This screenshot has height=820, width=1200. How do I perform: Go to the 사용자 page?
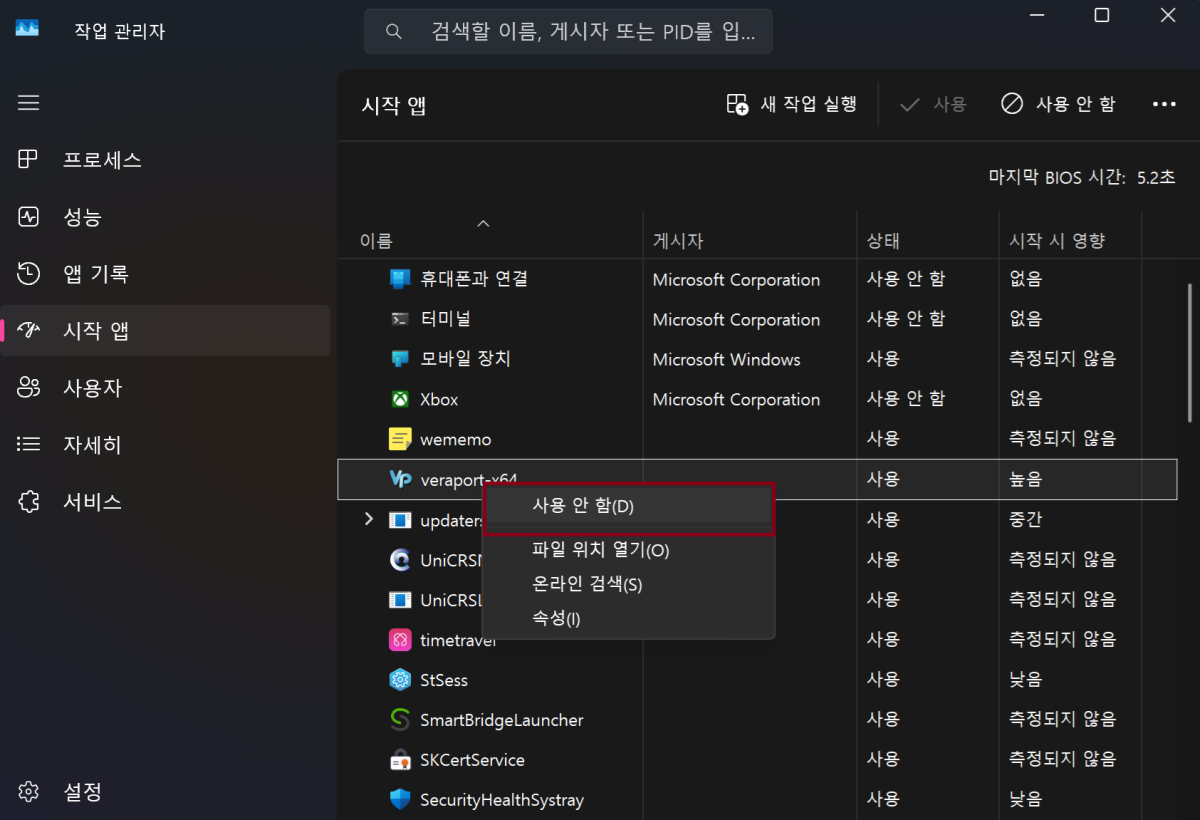tap(165, 388)
